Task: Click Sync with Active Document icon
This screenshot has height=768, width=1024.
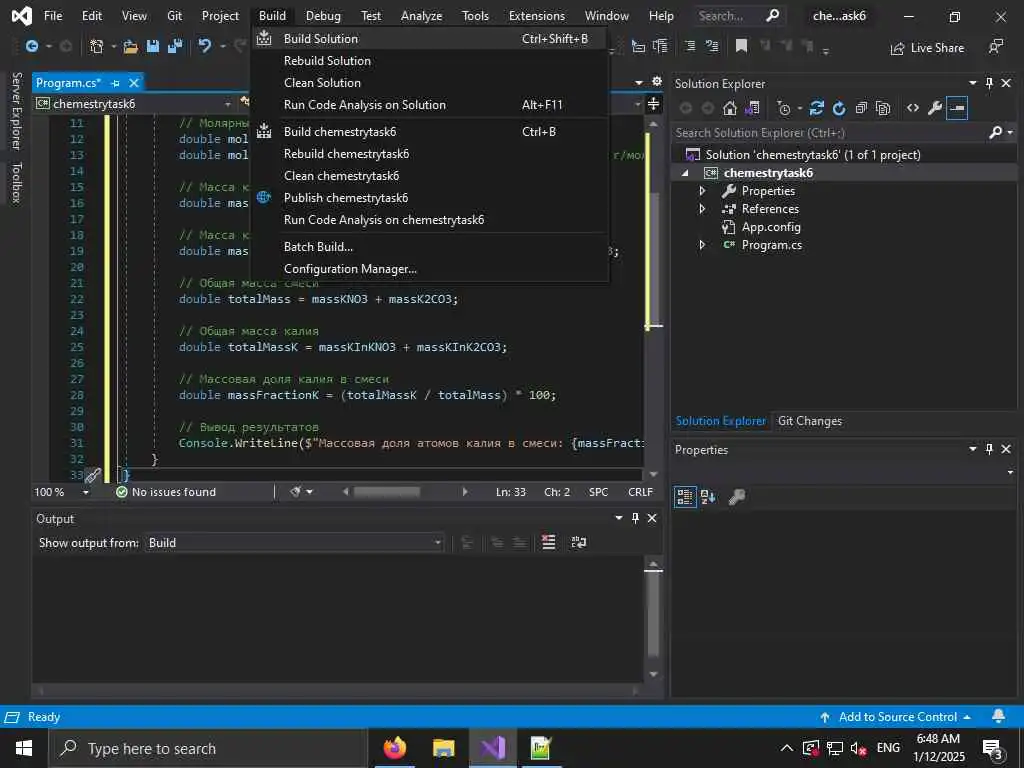Action: [x=816, y=108]
